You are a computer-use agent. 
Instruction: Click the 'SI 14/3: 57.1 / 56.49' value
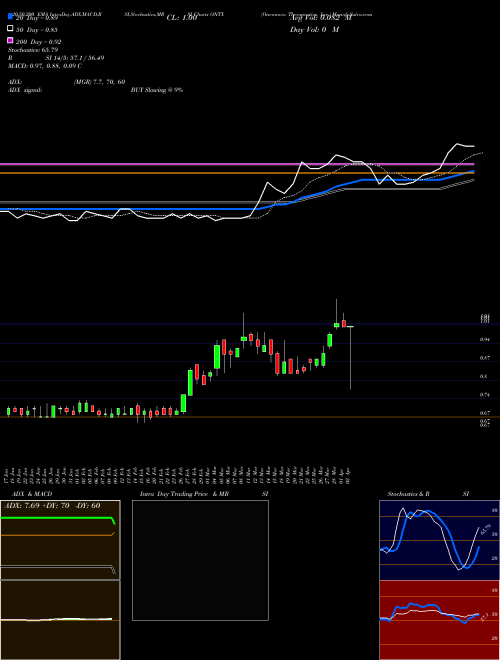pos(75,58)
